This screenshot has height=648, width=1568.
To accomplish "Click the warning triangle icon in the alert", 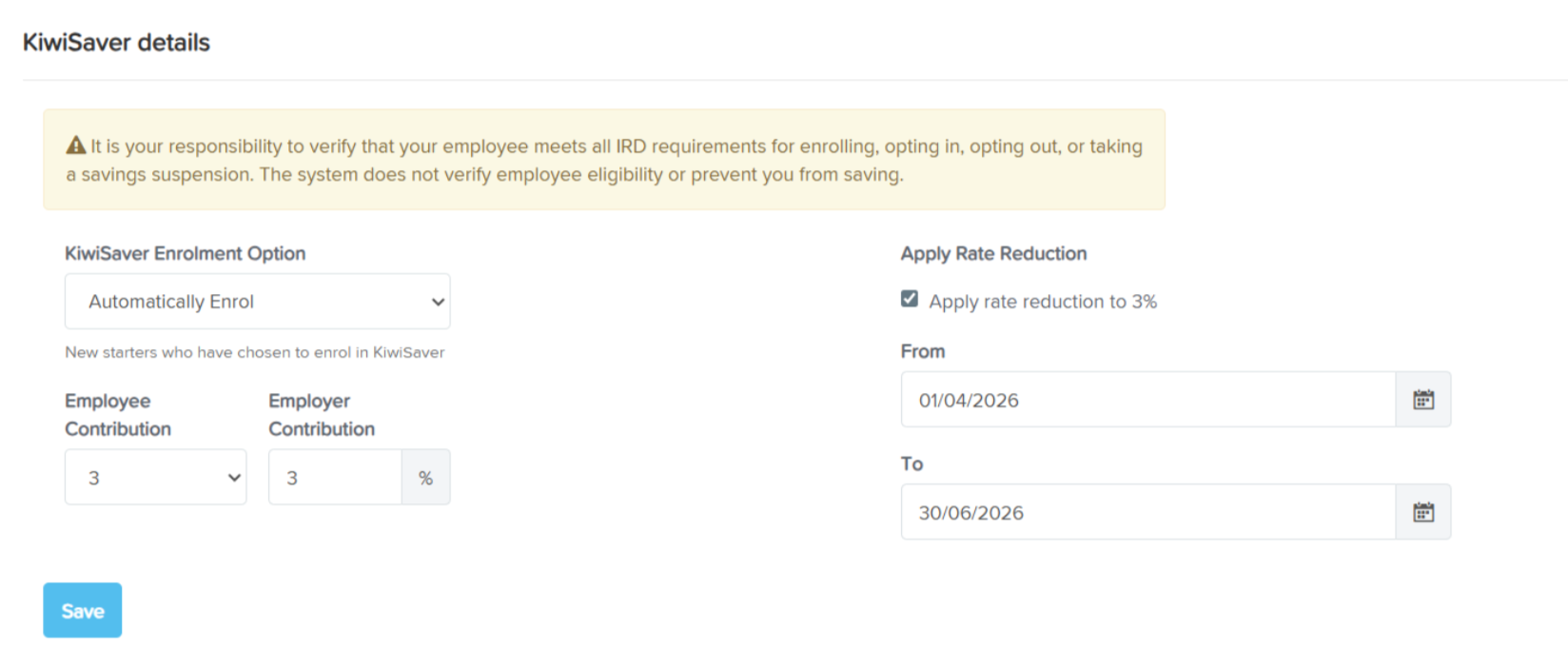I will click(x=76, y=146).
